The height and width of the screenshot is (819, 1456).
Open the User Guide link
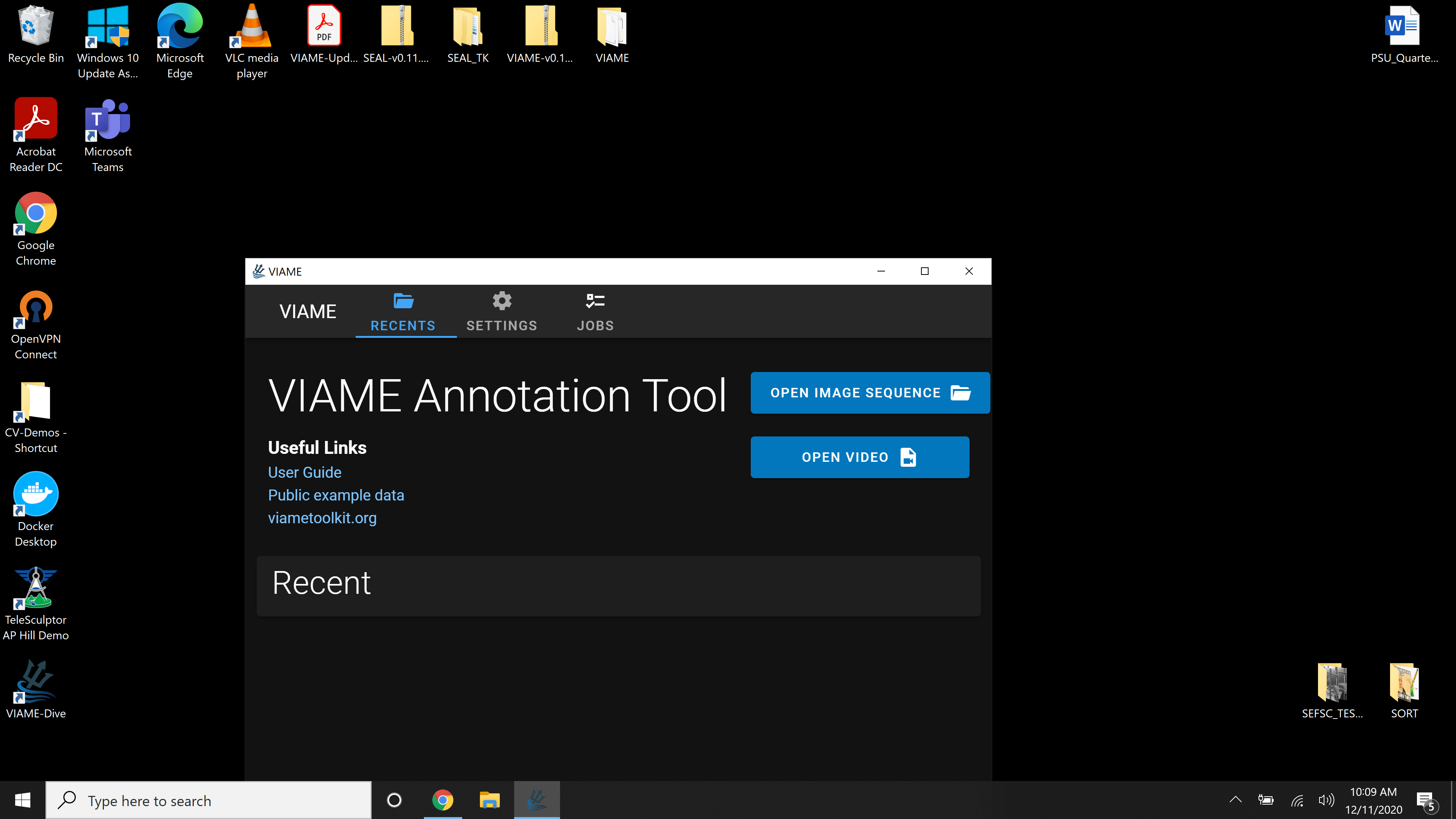304,472
